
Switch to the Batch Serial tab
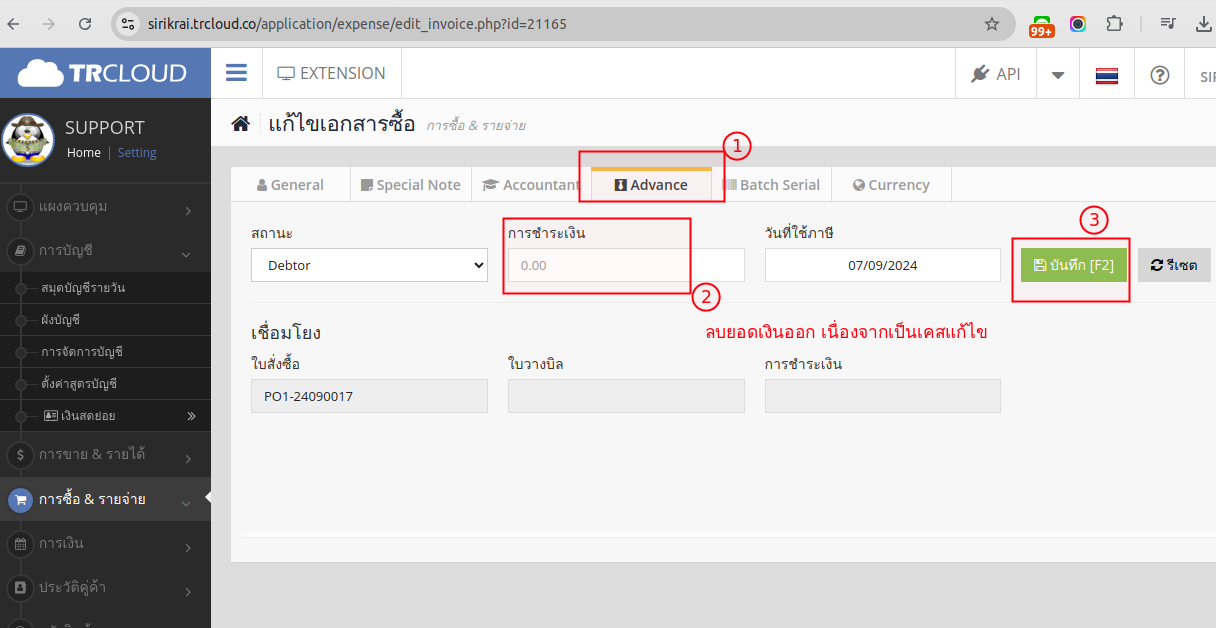tap(771, 185)
